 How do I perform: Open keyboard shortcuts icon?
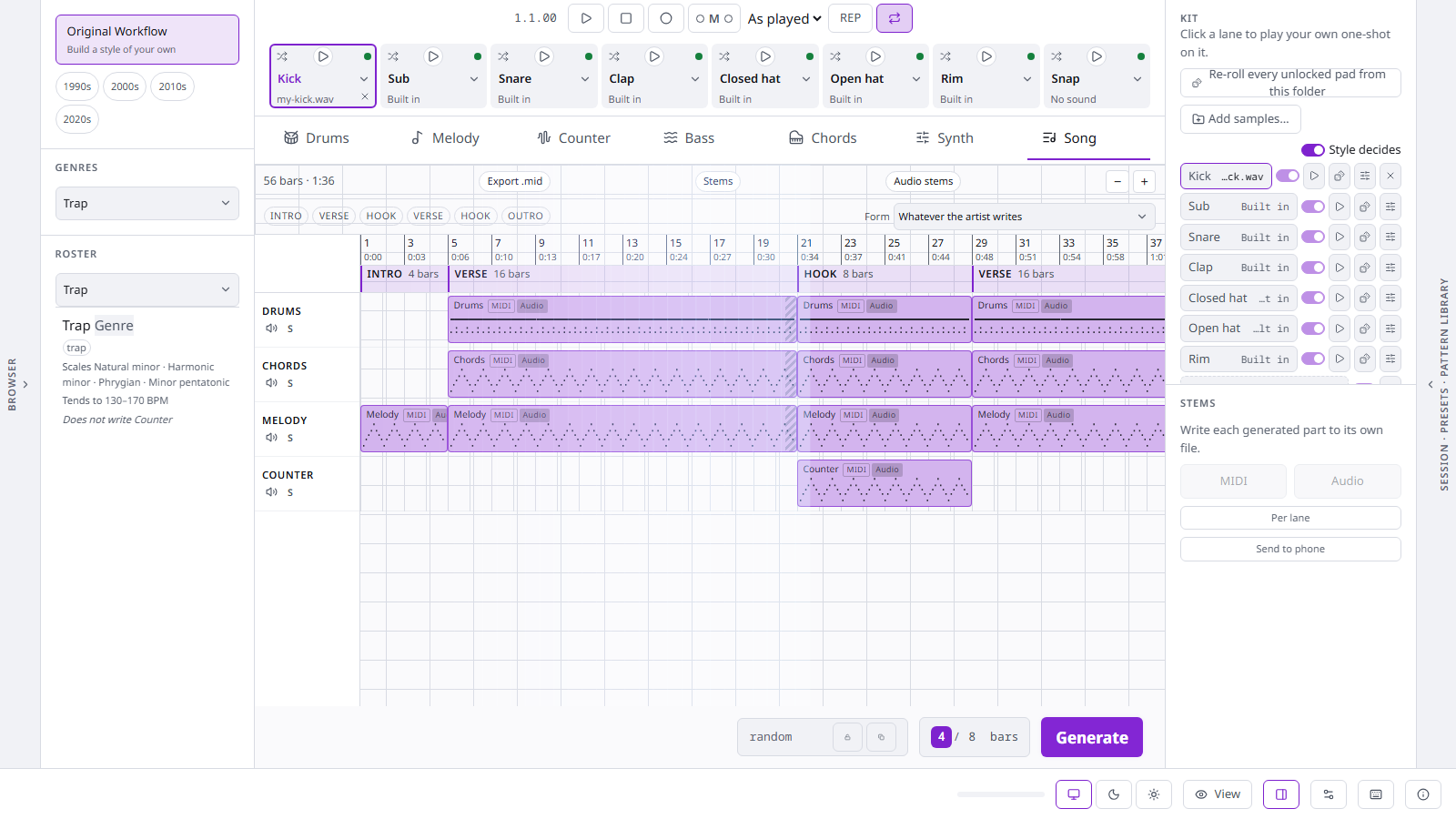tap(1376, 794)
